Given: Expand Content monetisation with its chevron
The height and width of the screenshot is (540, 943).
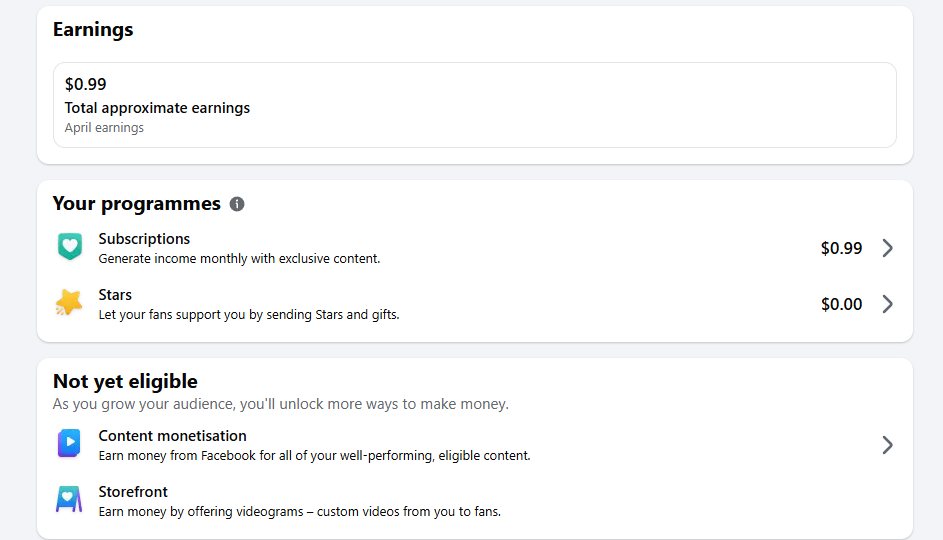Looking at the screenshot, I should tap(887, 445).
